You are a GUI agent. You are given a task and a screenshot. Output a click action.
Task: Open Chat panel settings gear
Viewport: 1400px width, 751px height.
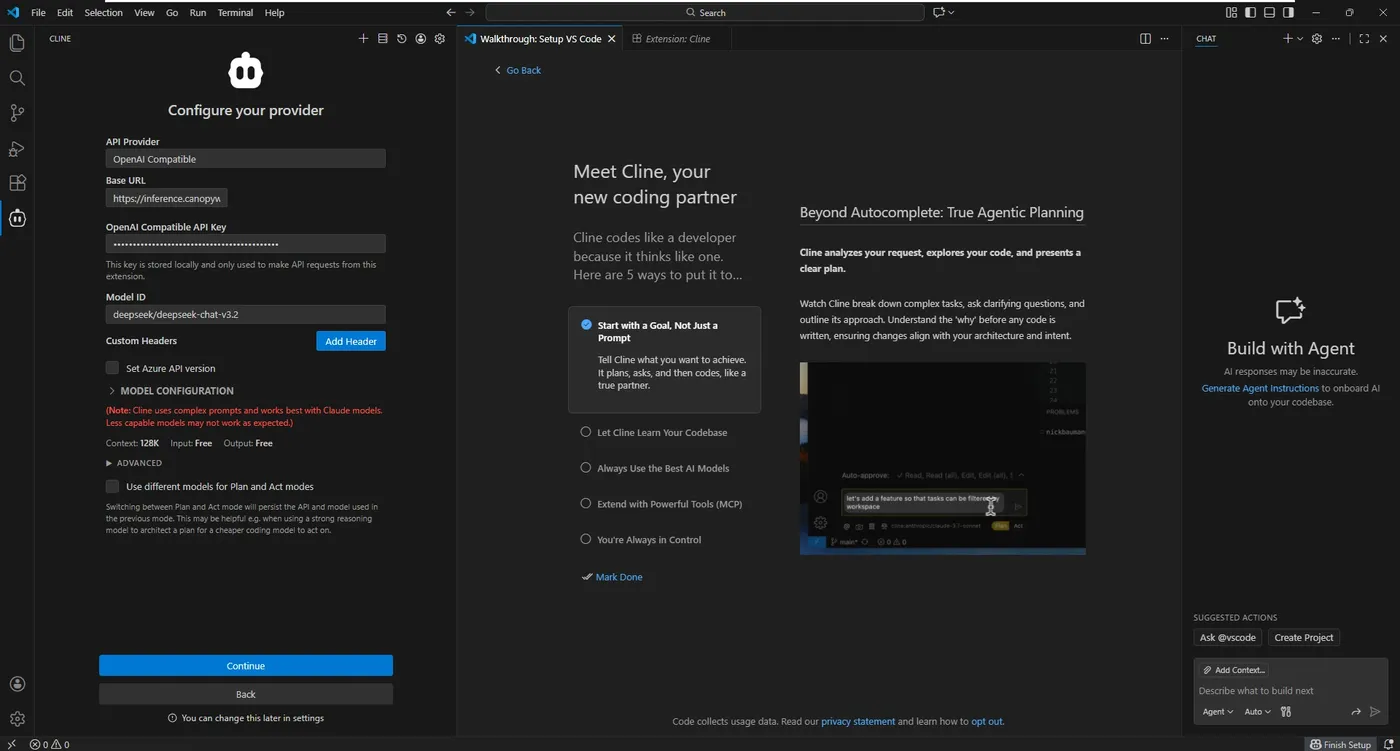pos(1317,39)
